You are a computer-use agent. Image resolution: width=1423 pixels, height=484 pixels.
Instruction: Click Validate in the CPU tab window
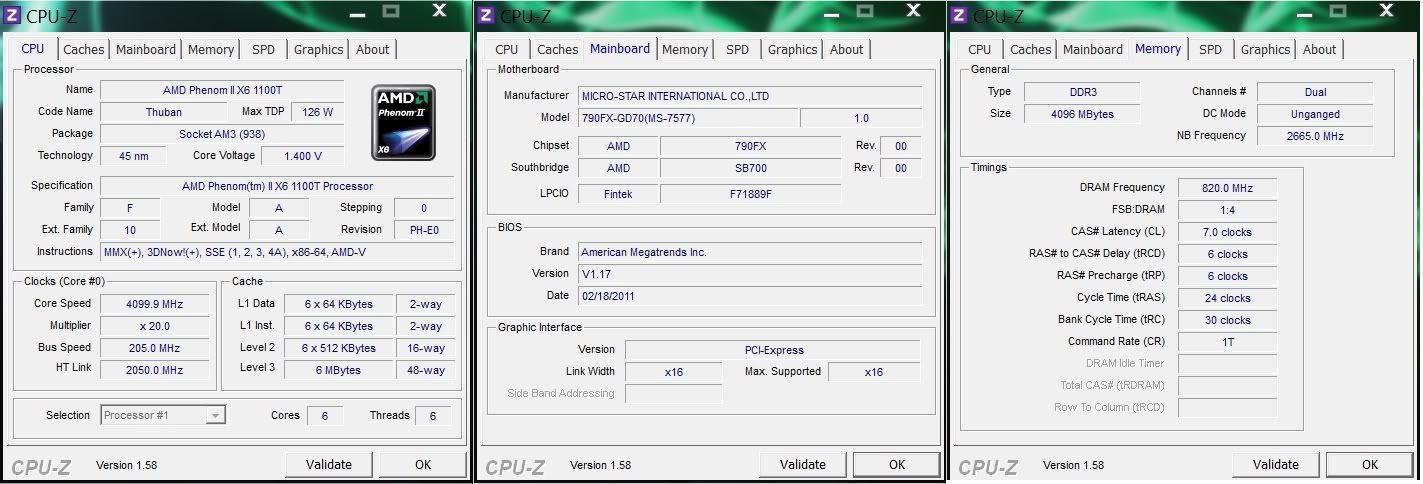(x=329, y=464)
